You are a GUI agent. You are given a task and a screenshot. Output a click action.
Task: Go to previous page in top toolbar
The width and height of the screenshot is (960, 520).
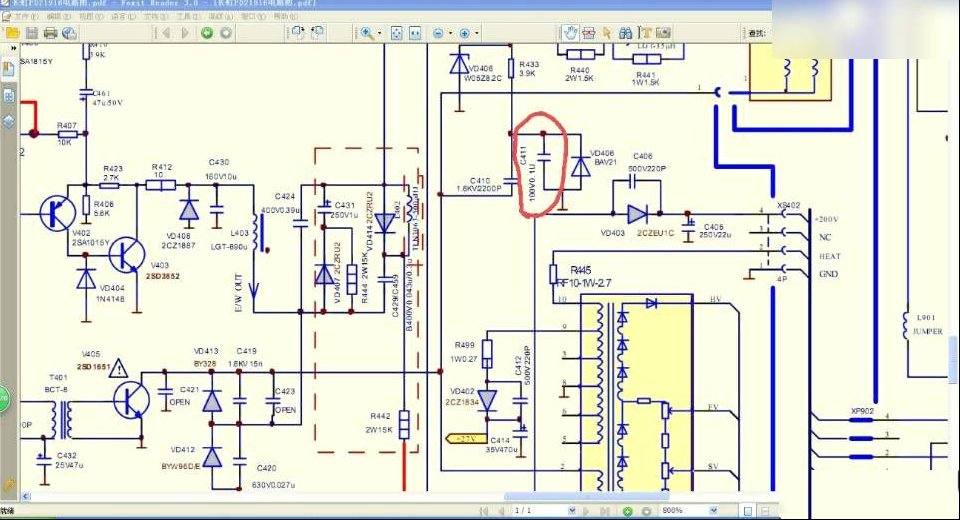(x=165, y=33)
